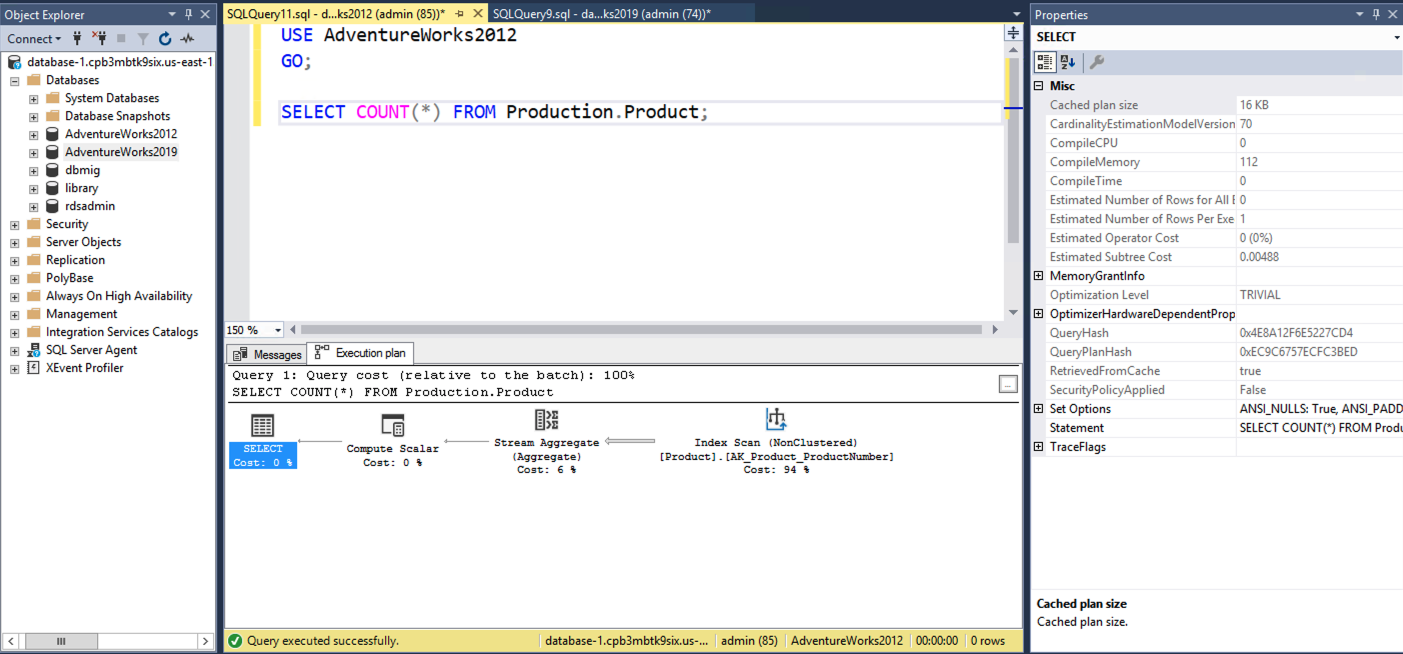The image size is (1403, 654).
Task: Expand the rdsadmin database
Action: pyautogui.click(x=34, y=206)
